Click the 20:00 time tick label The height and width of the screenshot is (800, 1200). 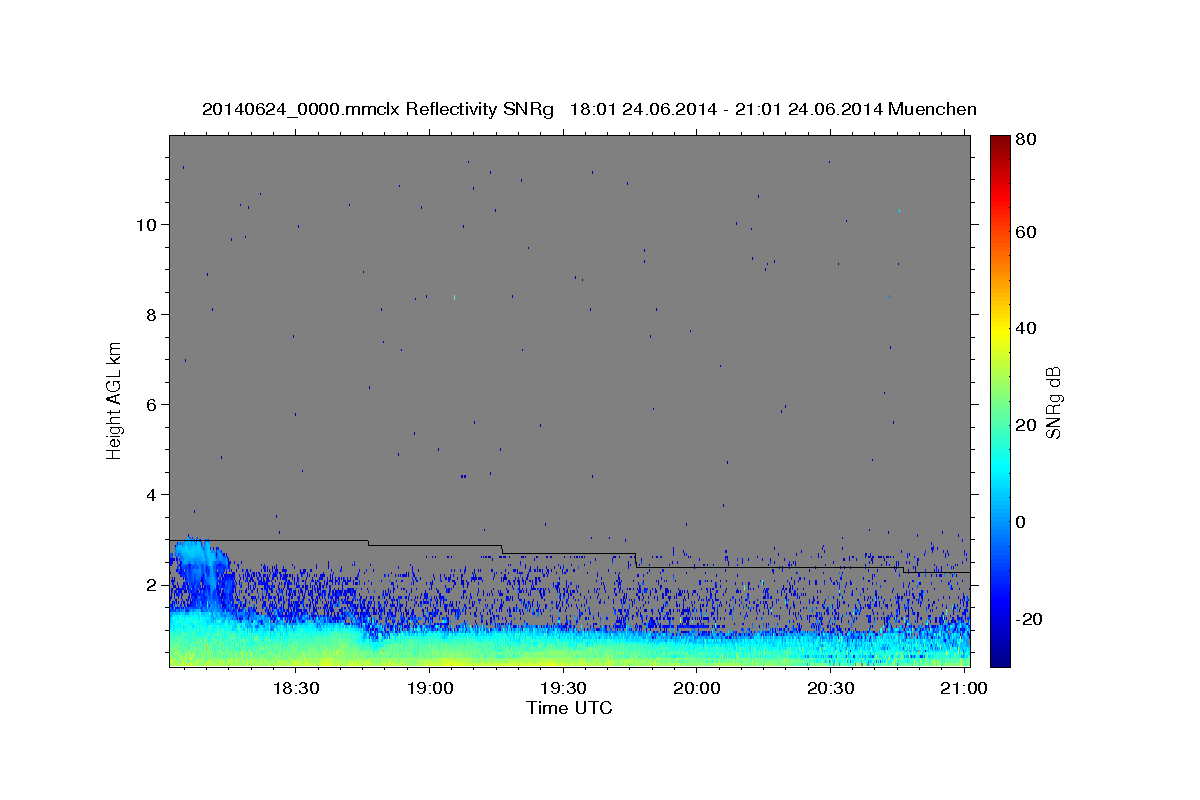point(697,689)
